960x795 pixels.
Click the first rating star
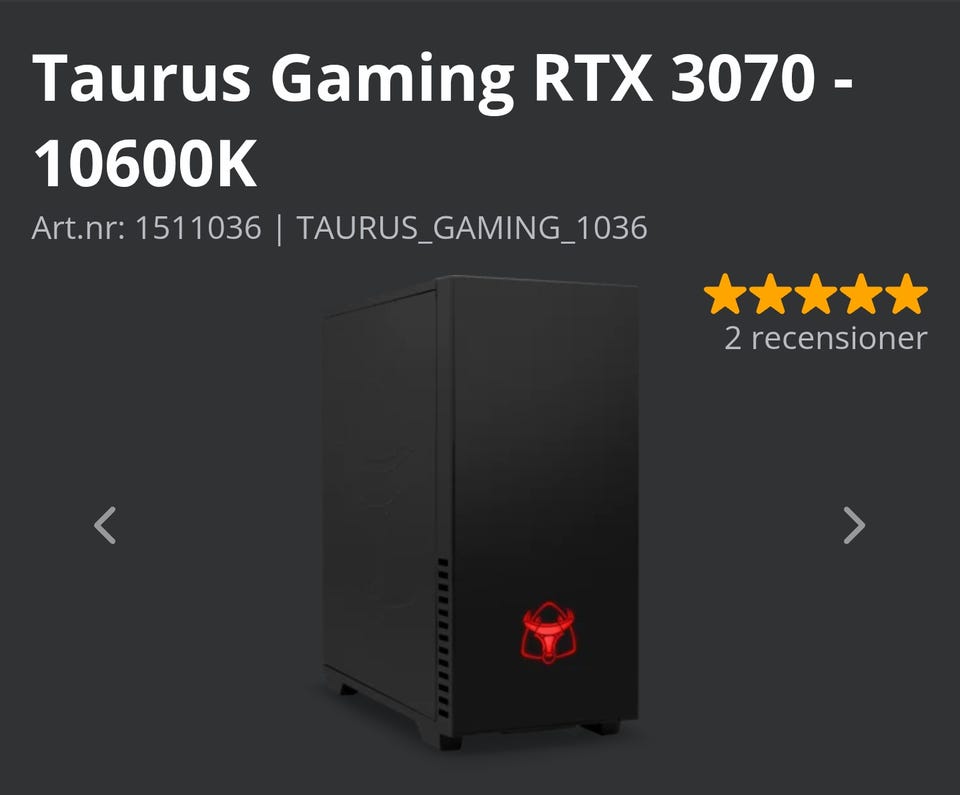tap(725, 294)
